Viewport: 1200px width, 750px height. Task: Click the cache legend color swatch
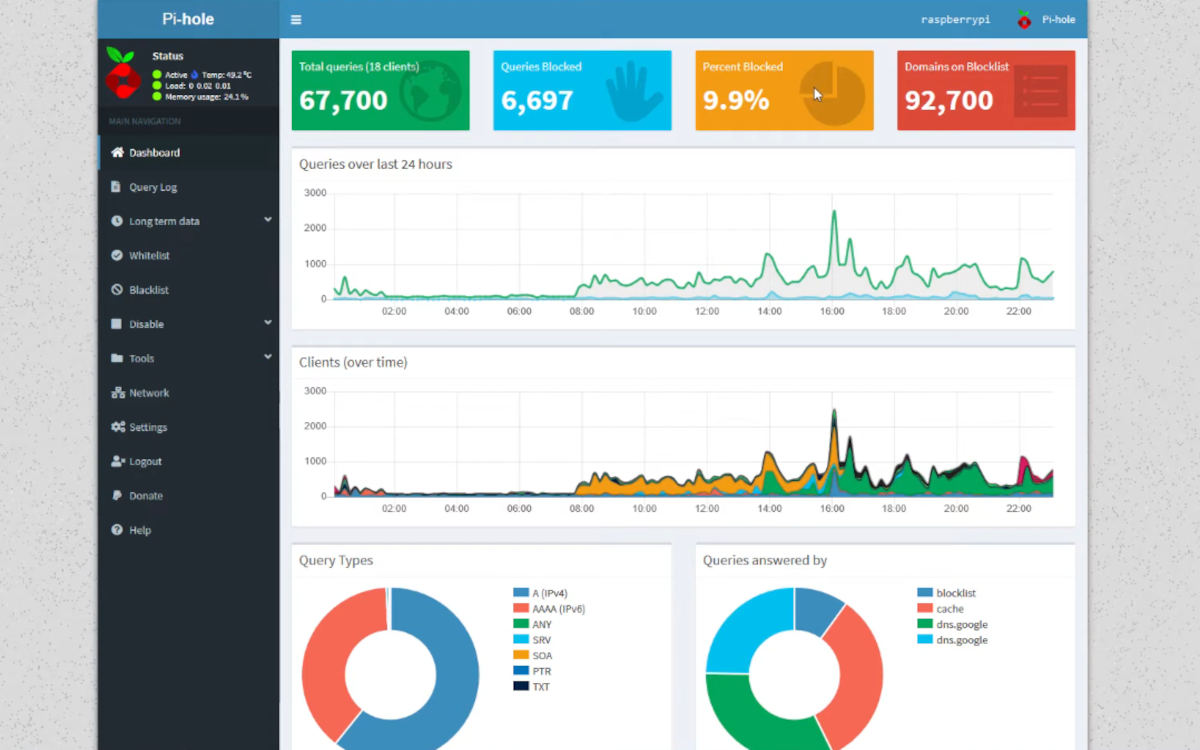pyautogui.click(x=924, y=608)
